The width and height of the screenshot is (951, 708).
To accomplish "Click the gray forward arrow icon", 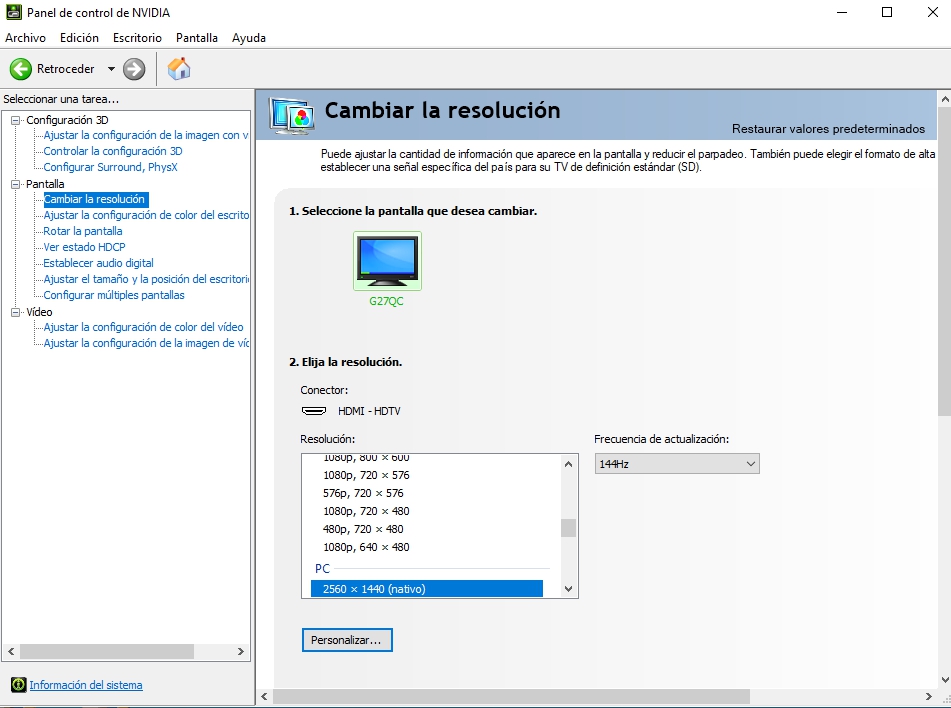I will [134, 69].
